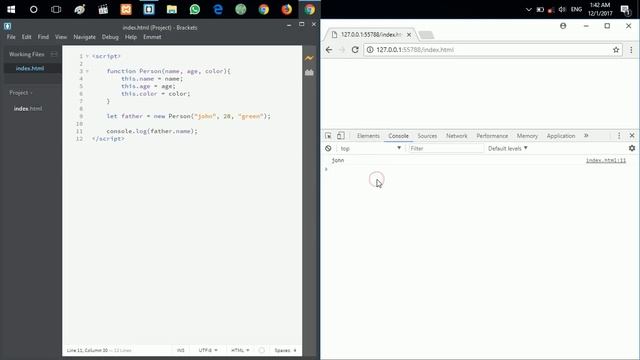Click the console Filter input field
The height and width of the screenshot is (360, 640).
[446, 149]
